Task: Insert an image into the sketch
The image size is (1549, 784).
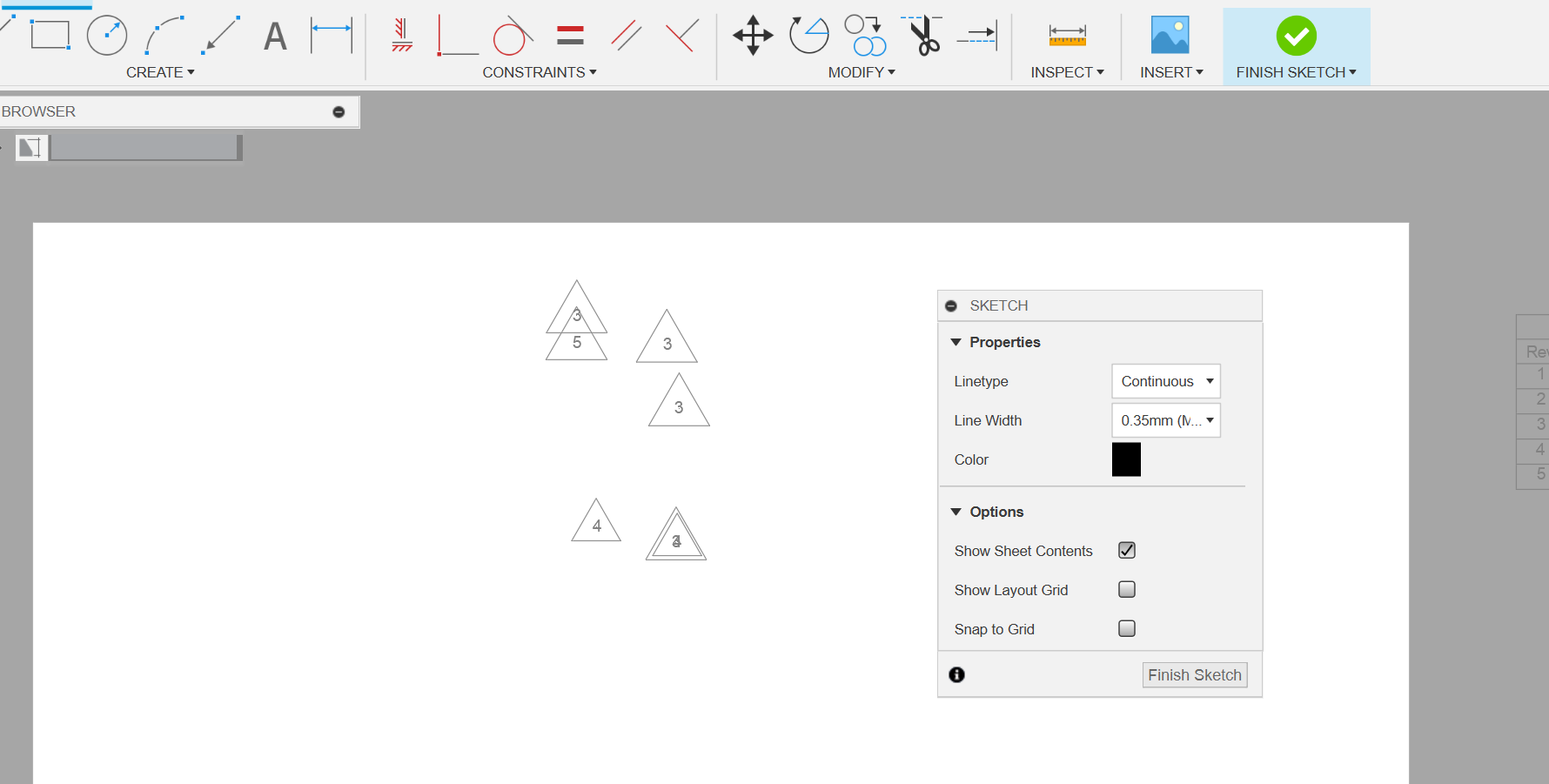Action: click(x=1169, y=35)
